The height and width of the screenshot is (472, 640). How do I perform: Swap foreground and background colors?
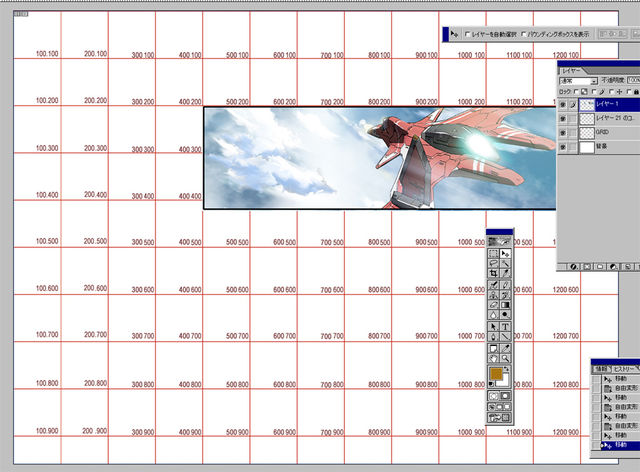[x=507, y=369]
